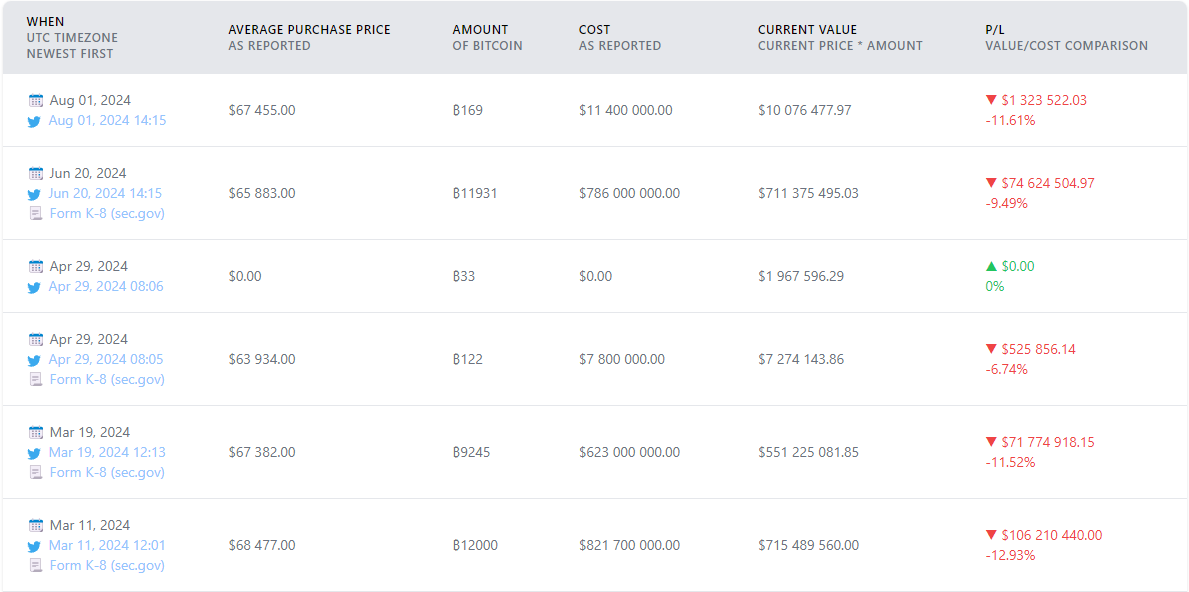Open the Mar 11, 2024 12:01 tweet link
This screenshot has height=592, width=1189.
click(x=107, y=545)
